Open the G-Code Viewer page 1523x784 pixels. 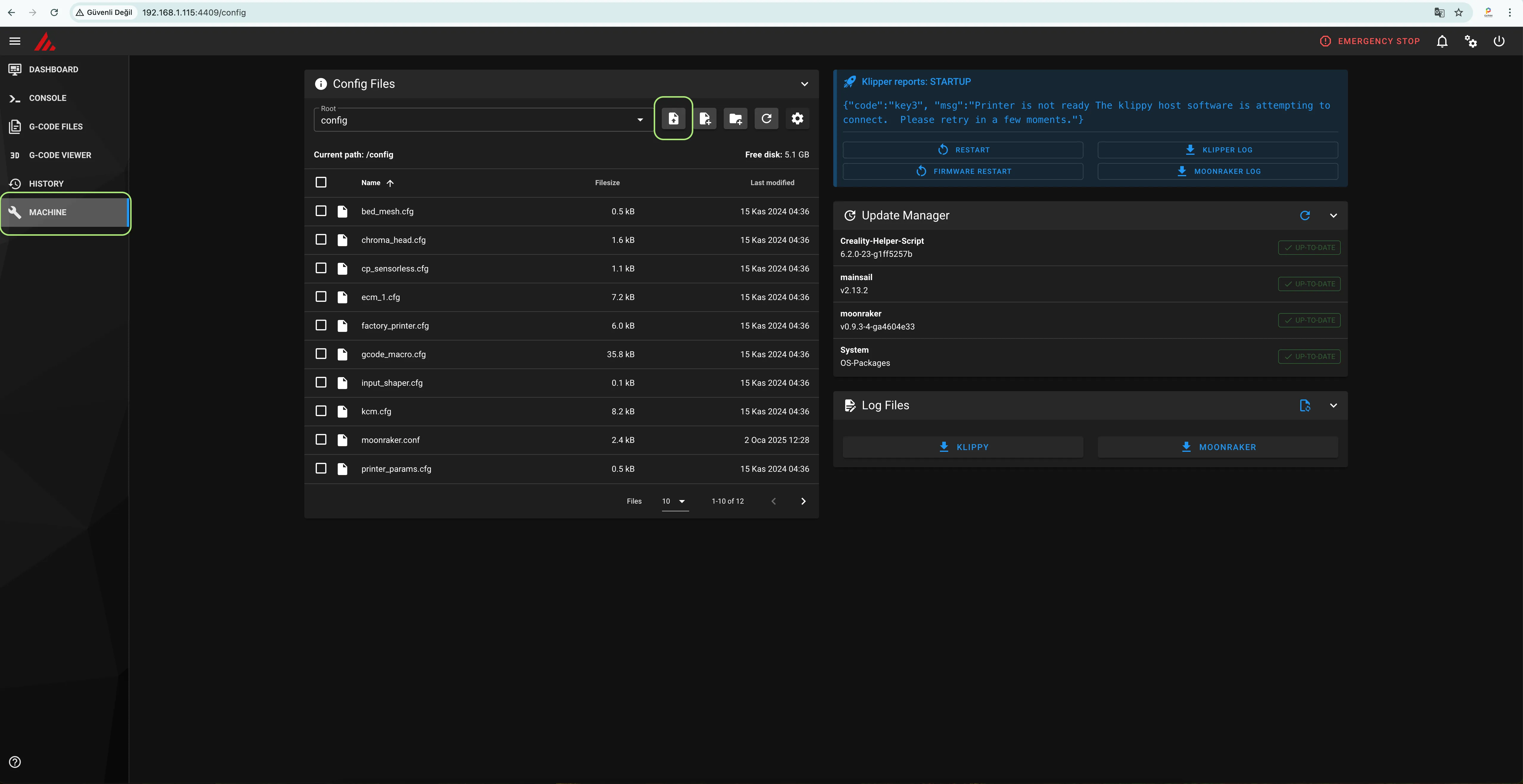(x=64, y=155)
